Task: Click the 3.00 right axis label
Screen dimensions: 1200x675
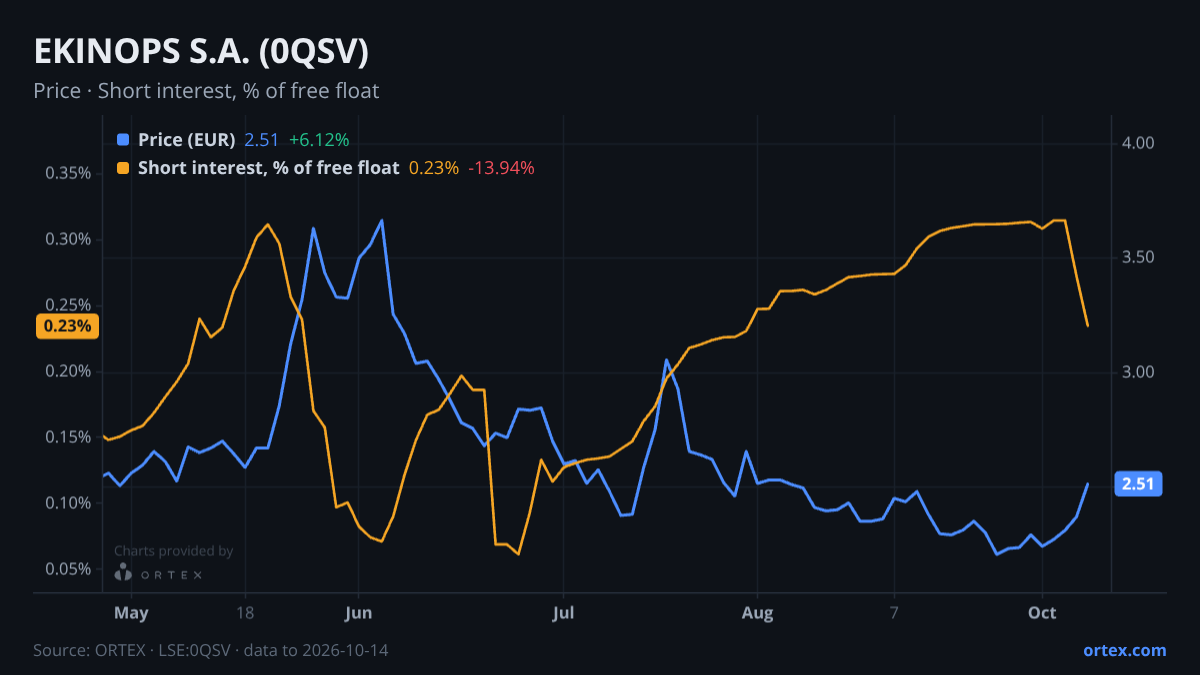Action: pyautogui.click(x=1138, y=372)
